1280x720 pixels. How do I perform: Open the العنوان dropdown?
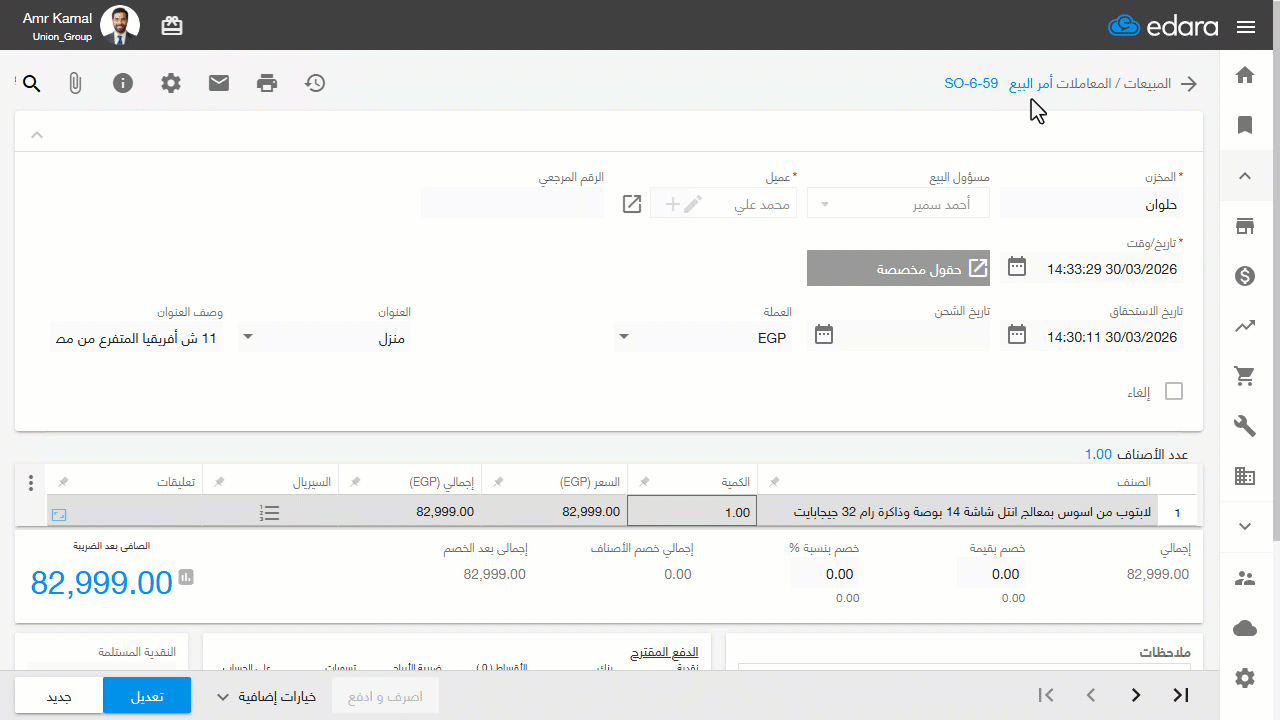pyautogui.click(x=324, y=337)
